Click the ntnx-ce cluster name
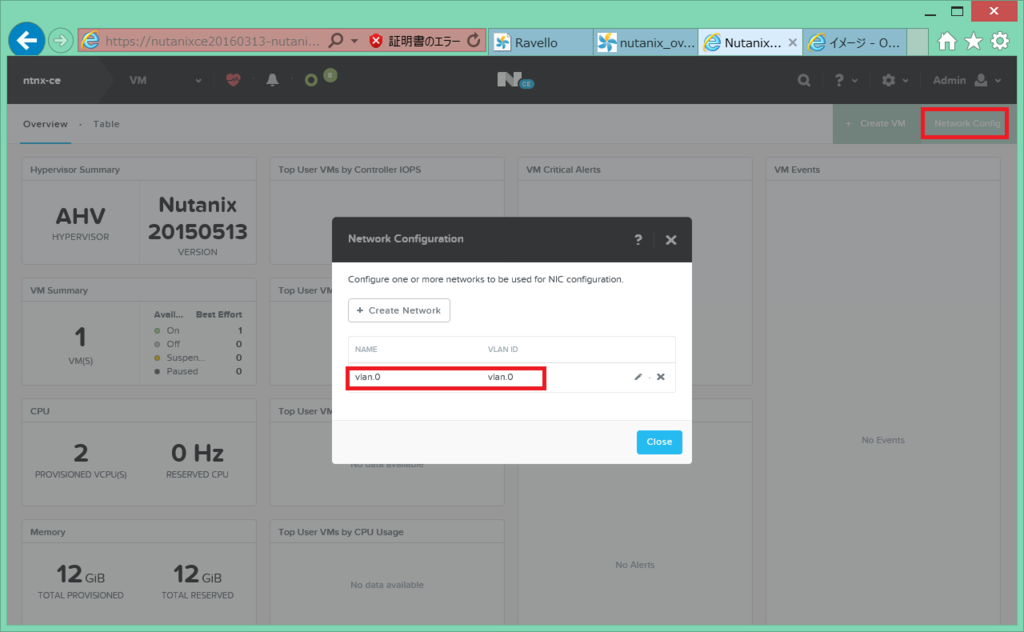This screenshot has width=1024, height=632. 42,80
